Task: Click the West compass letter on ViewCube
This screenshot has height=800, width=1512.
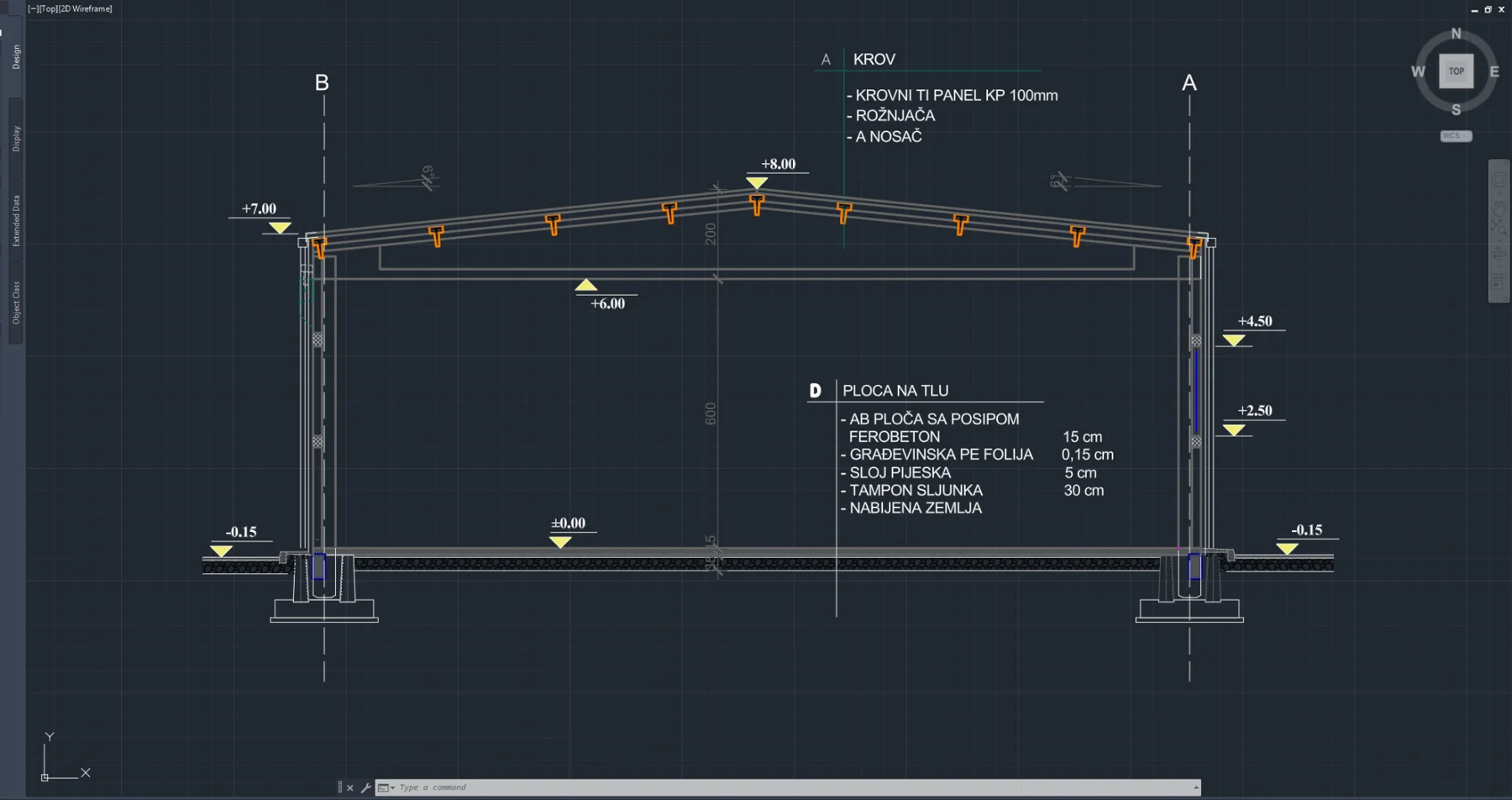Action: click(x=1418, y=71)
